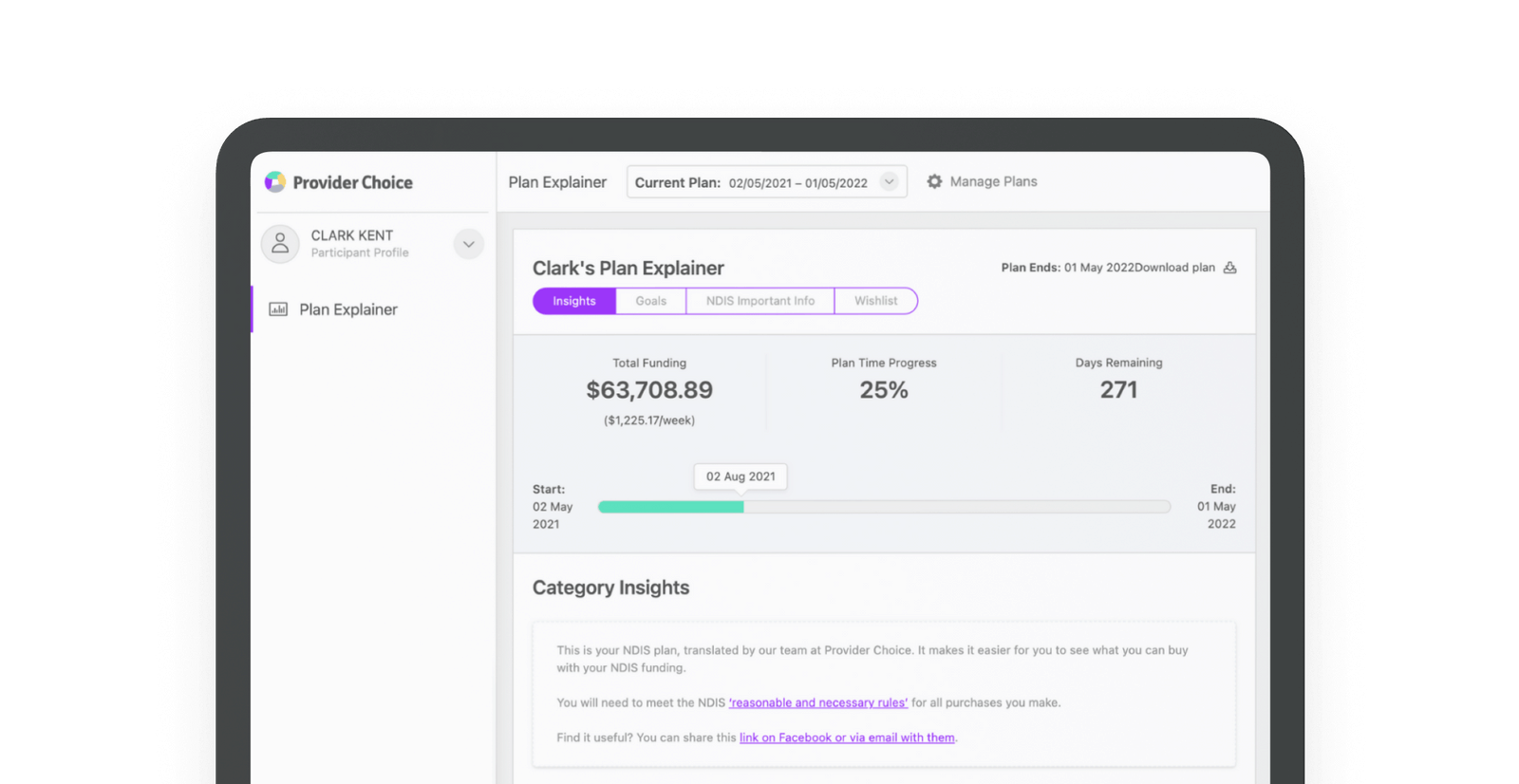This screenshot has width=1519, height=784.
Task: Click Clark Kent's profile avatar icon
Action: pyautogui.click(x=280, y=244)
